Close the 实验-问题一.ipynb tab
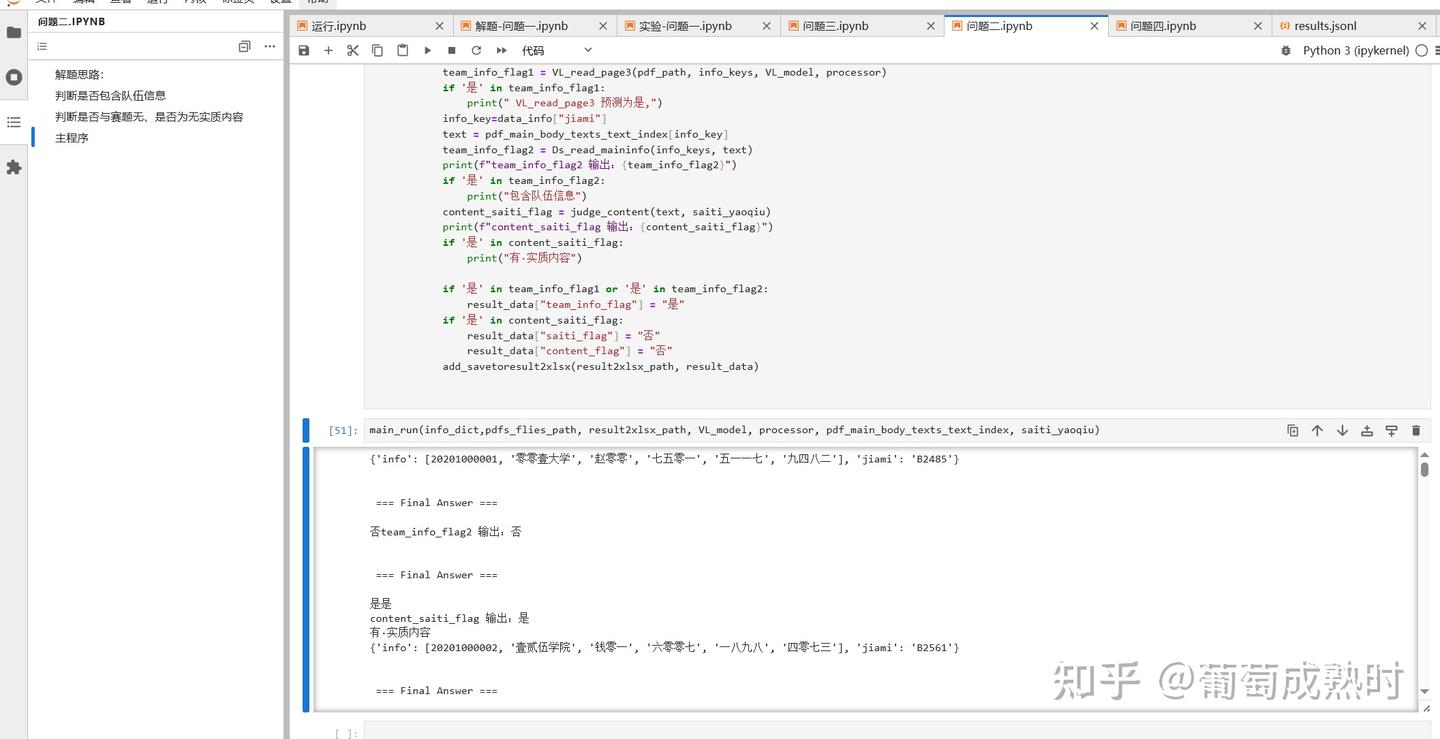1440x739 pixels. pyautogui.click(x=767, y=26)
